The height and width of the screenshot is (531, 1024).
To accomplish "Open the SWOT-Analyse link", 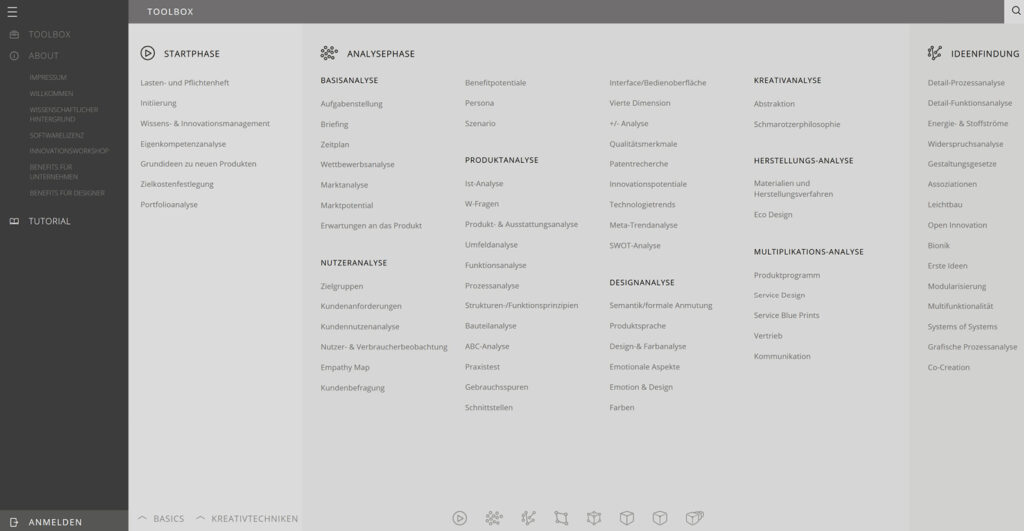I will pos(635,245).
